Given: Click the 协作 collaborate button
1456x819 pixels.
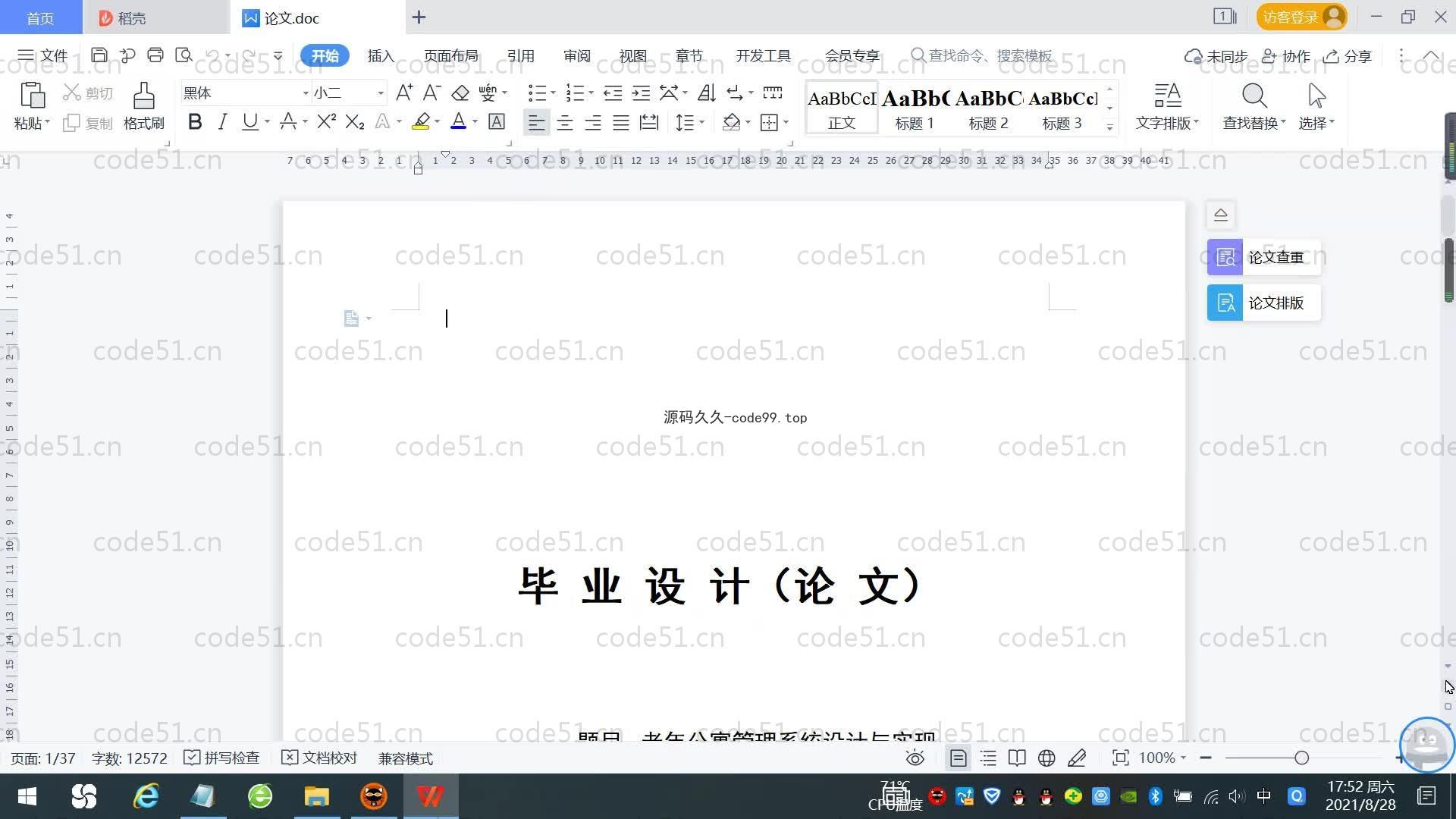Looking at the screenshot, I should (1286, 56).
